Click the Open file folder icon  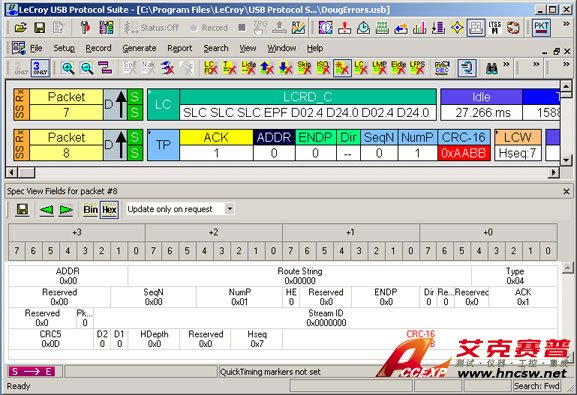[x=21, y=28]
